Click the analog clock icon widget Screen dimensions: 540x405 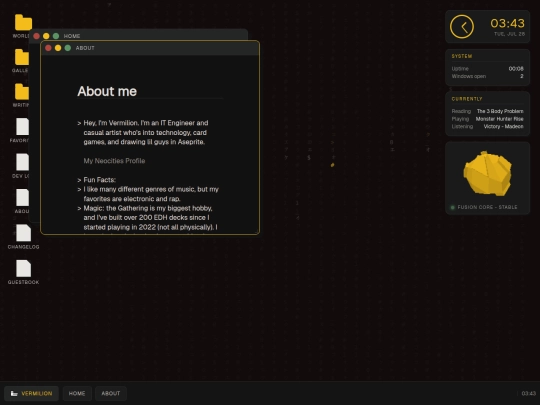coord(462,27)
